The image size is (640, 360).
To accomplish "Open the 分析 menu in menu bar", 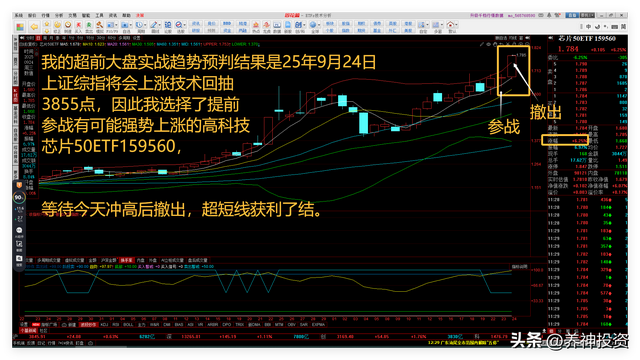I will [x=59, y=15].
